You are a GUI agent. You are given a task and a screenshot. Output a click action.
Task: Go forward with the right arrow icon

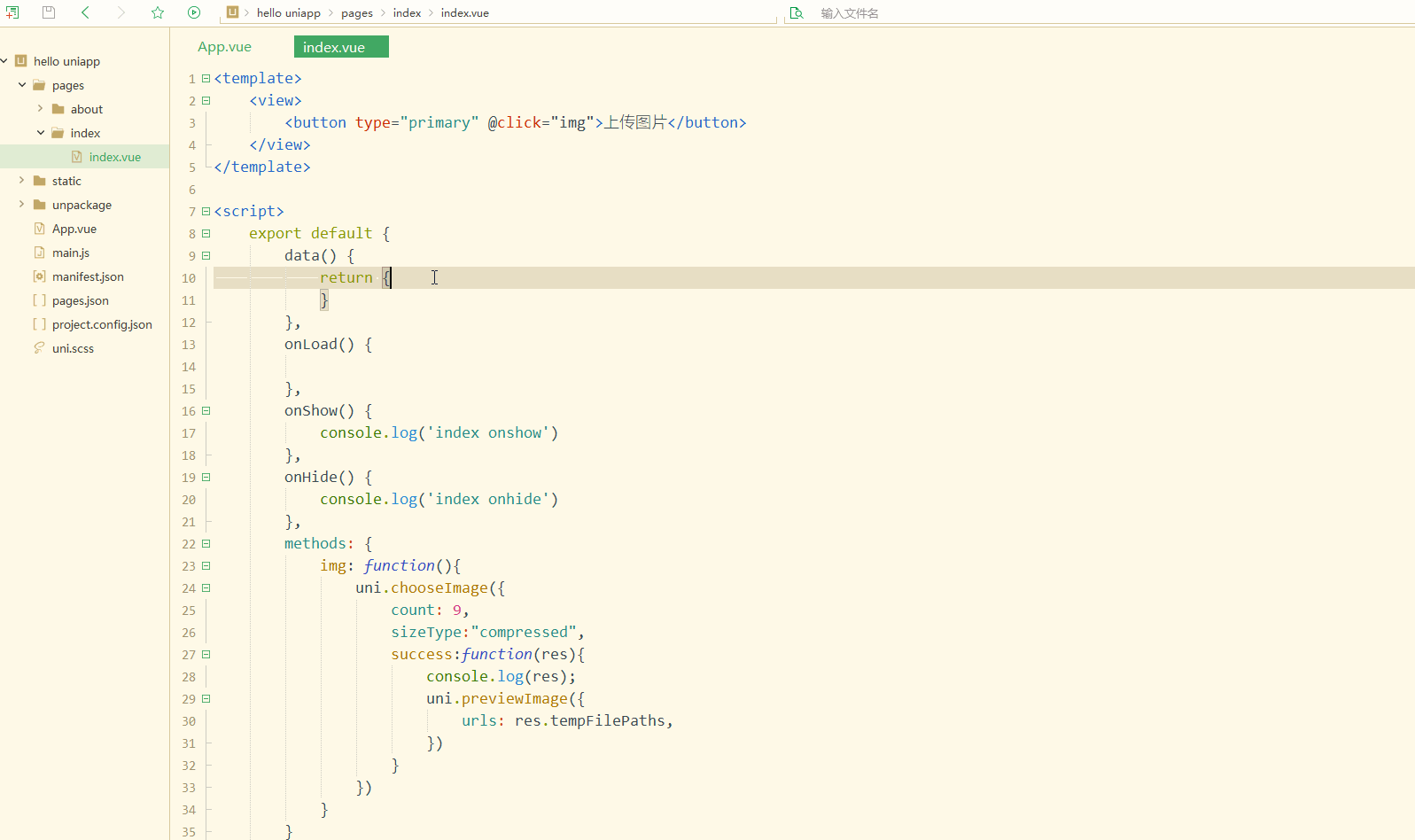(121, 12)
